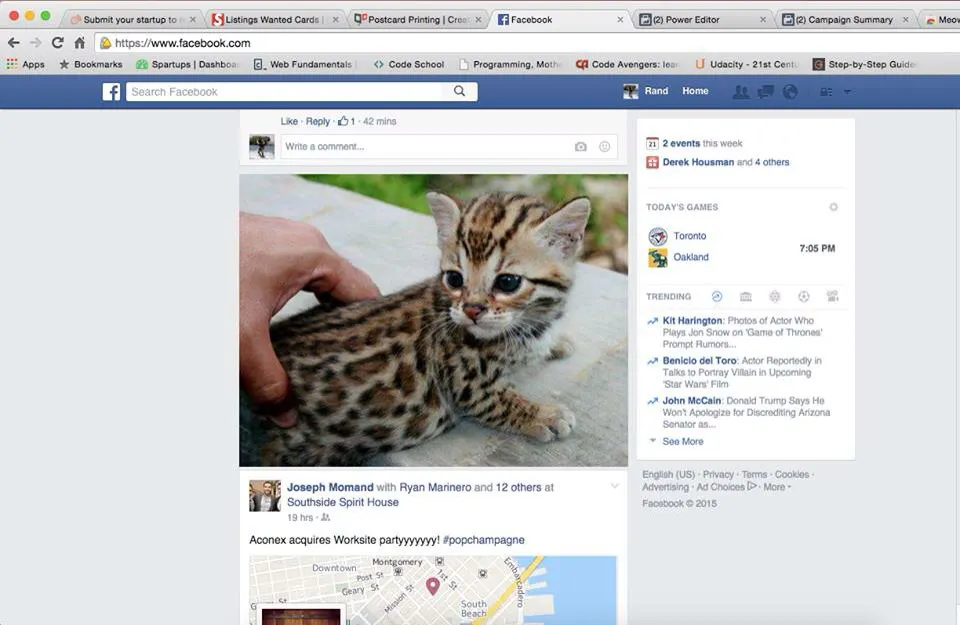Open the kitten photo
Image resolution: width=960 pixels, height=625 pixels.
pos(433,320)
